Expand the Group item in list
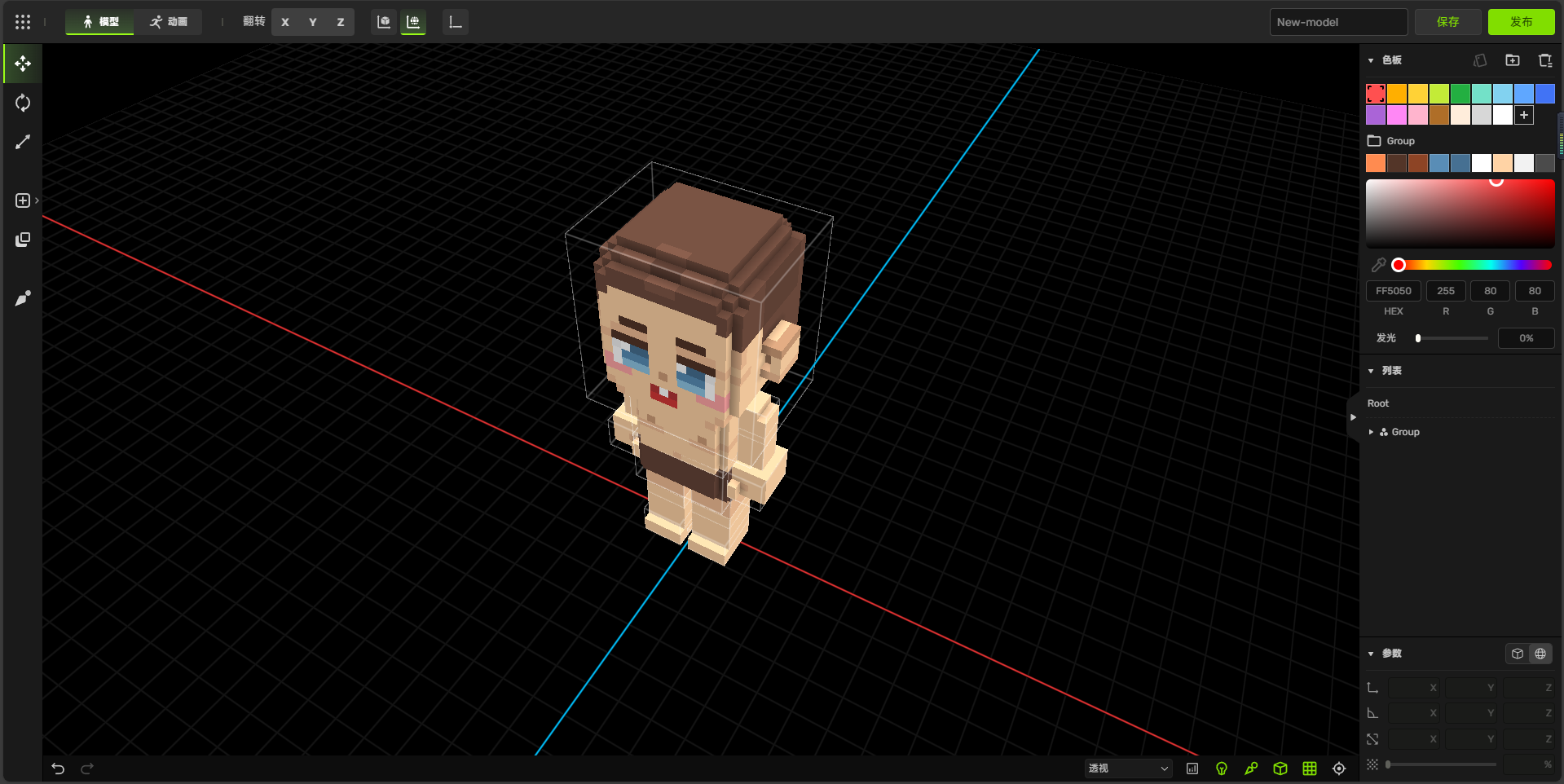 (x=1371, y=432)
